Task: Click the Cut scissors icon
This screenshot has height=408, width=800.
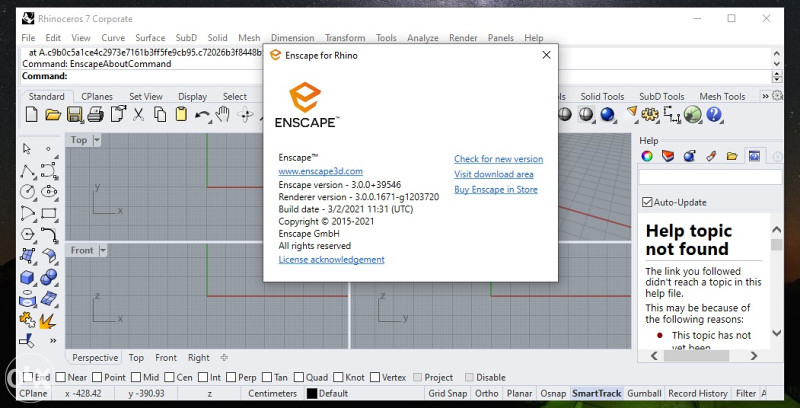Action: [138, 114]
